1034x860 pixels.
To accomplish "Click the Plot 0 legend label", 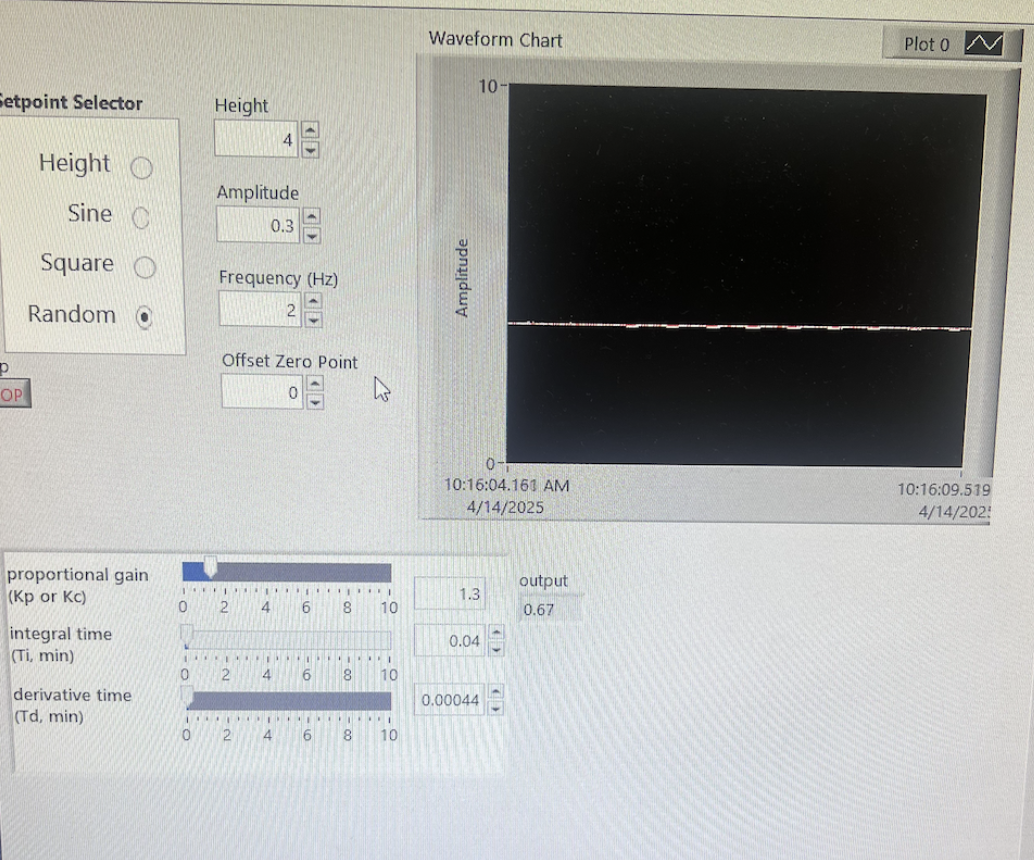I will pos(927,44).
